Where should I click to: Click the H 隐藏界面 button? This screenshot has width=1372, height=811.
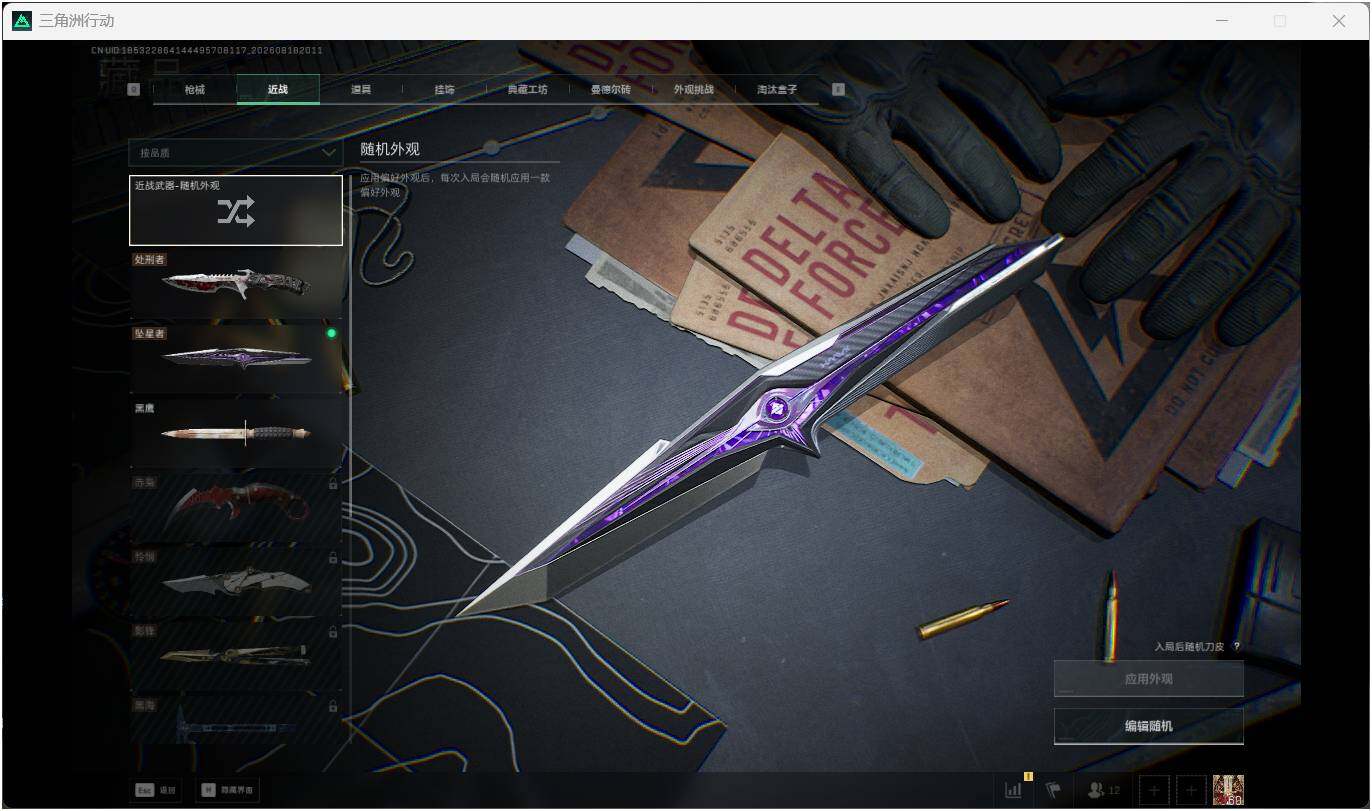pyautogui.click(x=228, y=790)
